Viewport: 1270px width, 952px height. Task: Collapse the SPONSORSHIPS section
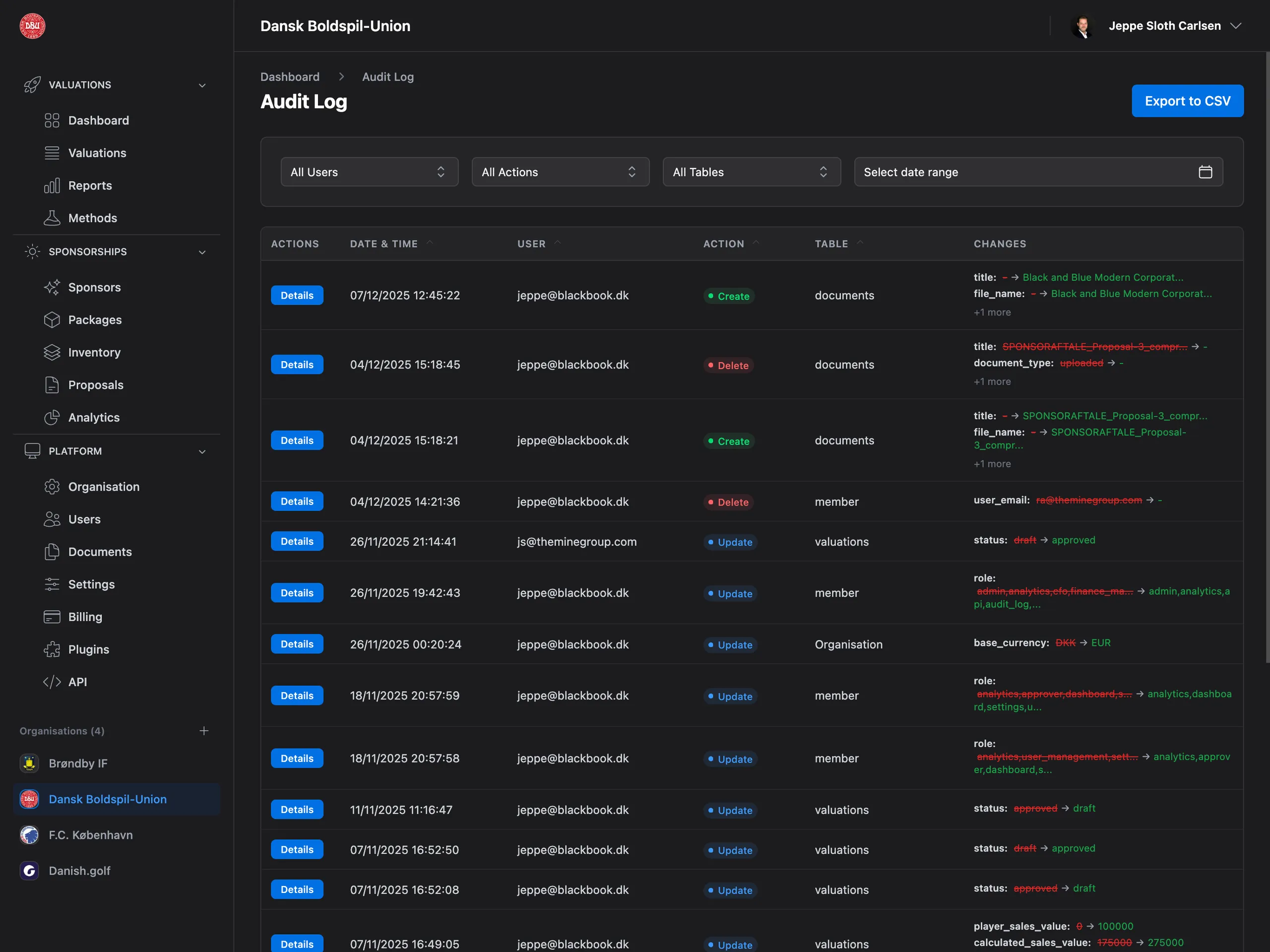click(202, 252)
